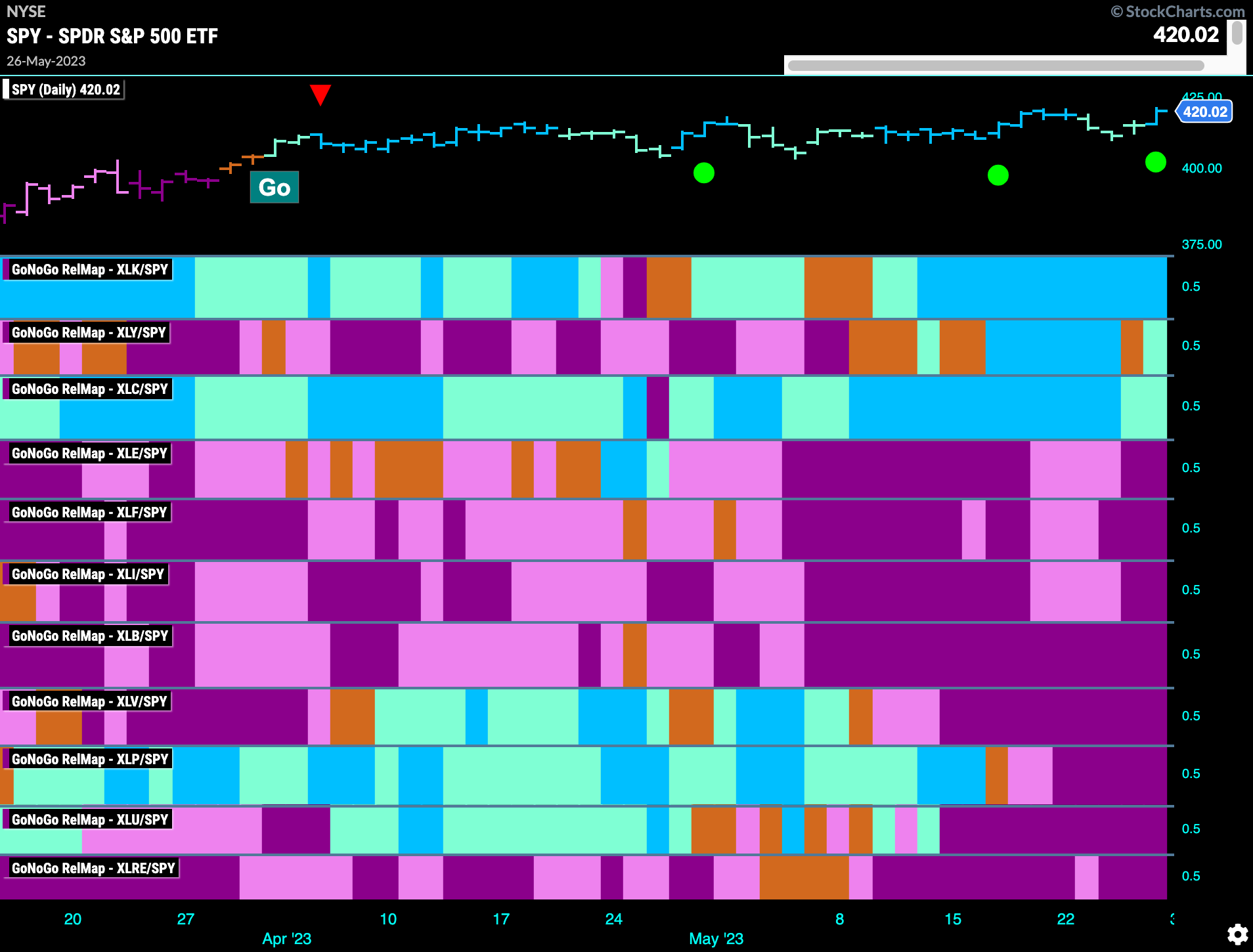The width and height of the screenshot is (1253, 952).
Task: Select the GoNoGo RelMap - XLI/SPY label
Action: [86, 574]
